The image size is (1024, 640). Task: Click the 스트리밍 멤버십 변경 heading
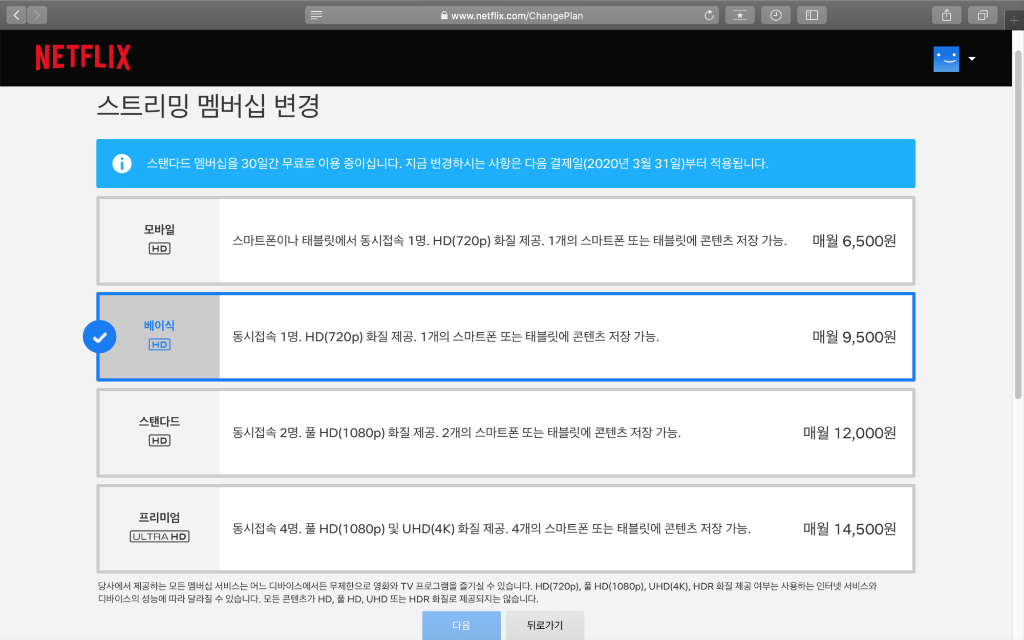pyautogui.click(x=208, y=106)
